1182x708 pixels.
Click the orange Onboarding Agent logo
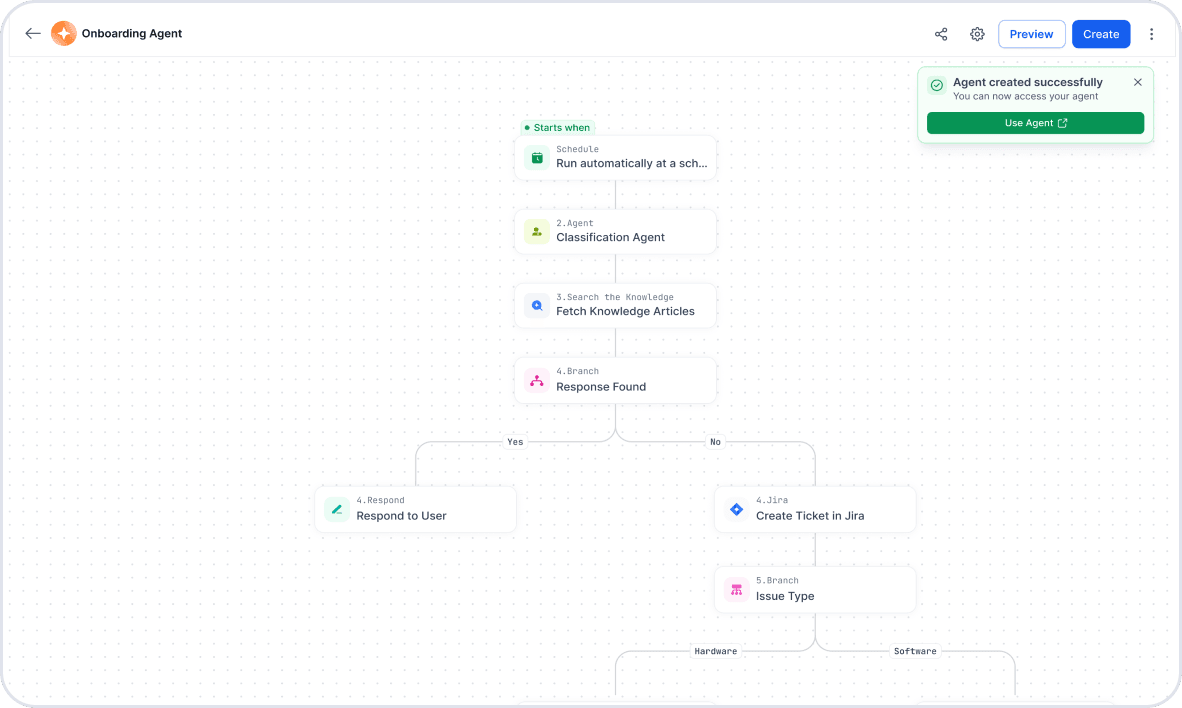click(x=63, y=34)
